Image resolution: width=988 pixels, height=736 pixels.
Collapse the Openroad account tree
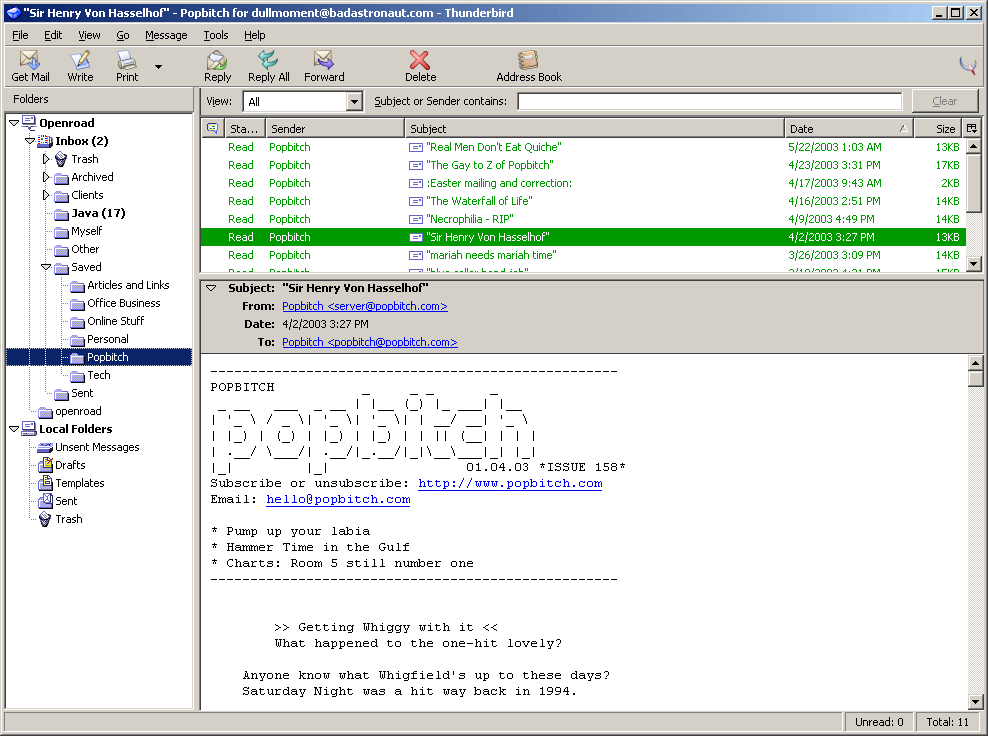[14, 123]
